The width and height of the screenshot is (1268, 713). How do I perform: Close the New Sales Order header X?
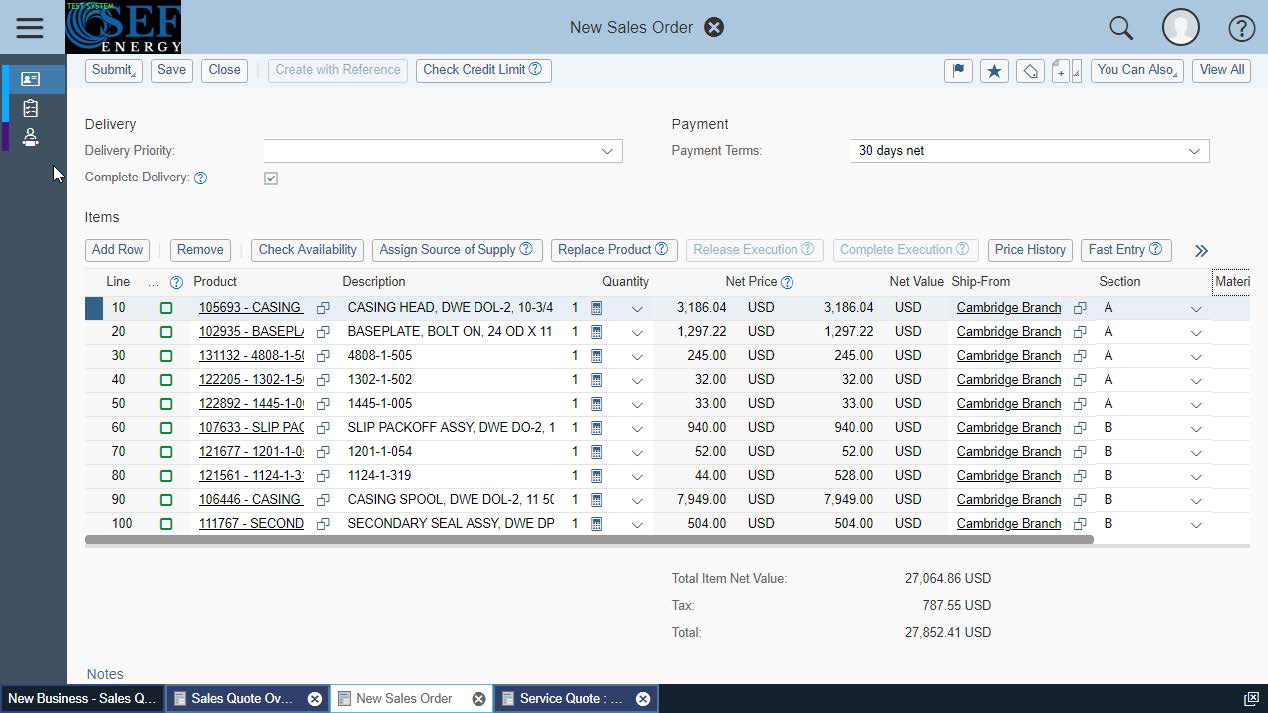[714, 27]
